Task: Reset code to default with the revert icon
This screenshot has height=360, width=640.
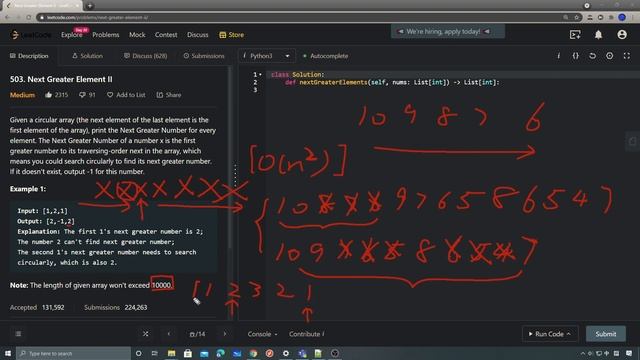Action: (593, 56)
